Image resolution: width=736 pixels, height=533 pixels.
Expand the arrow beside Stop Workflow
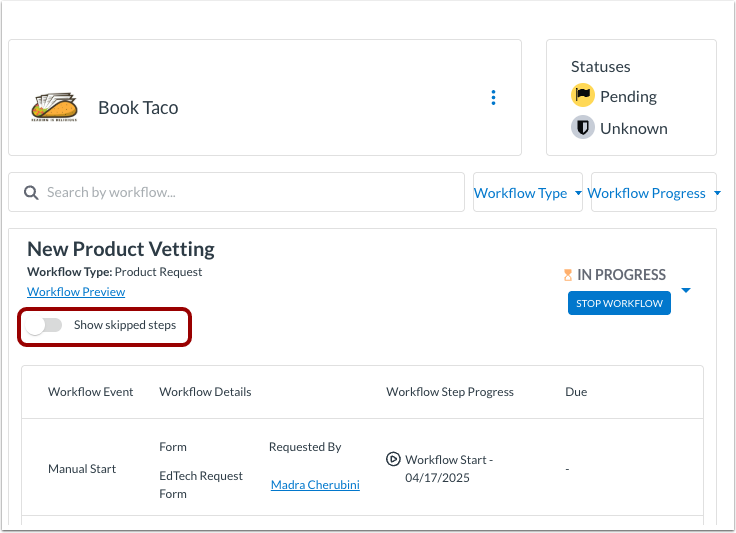point(686,291)
